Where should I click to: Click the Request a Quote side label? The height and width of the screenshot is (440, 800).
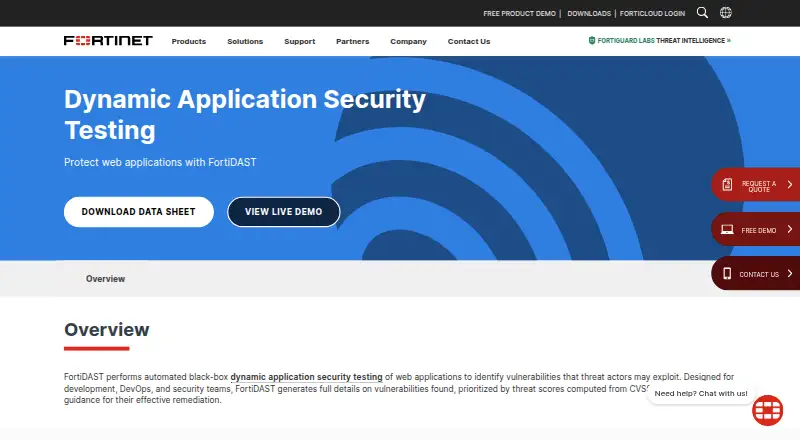(x=759, y=186)
